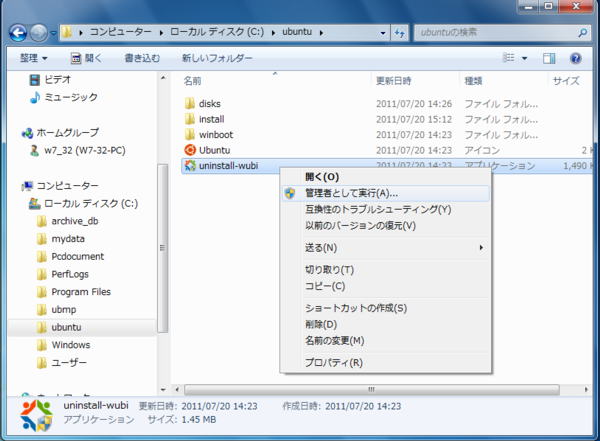Select mydata folder in tree
Image resolution: width=600 pixels, height=441 pixels.
[60, 239]
